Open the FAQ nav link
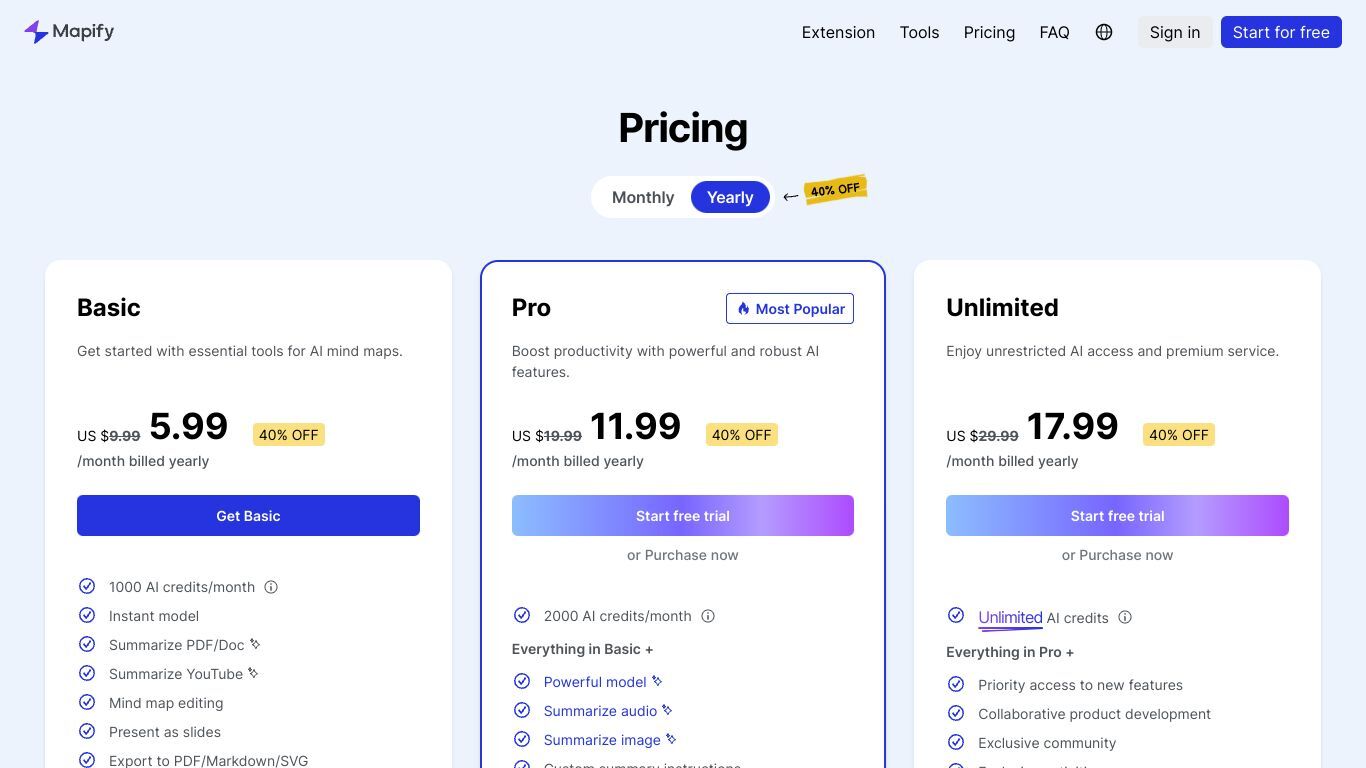 click(x=1054, y=32)
